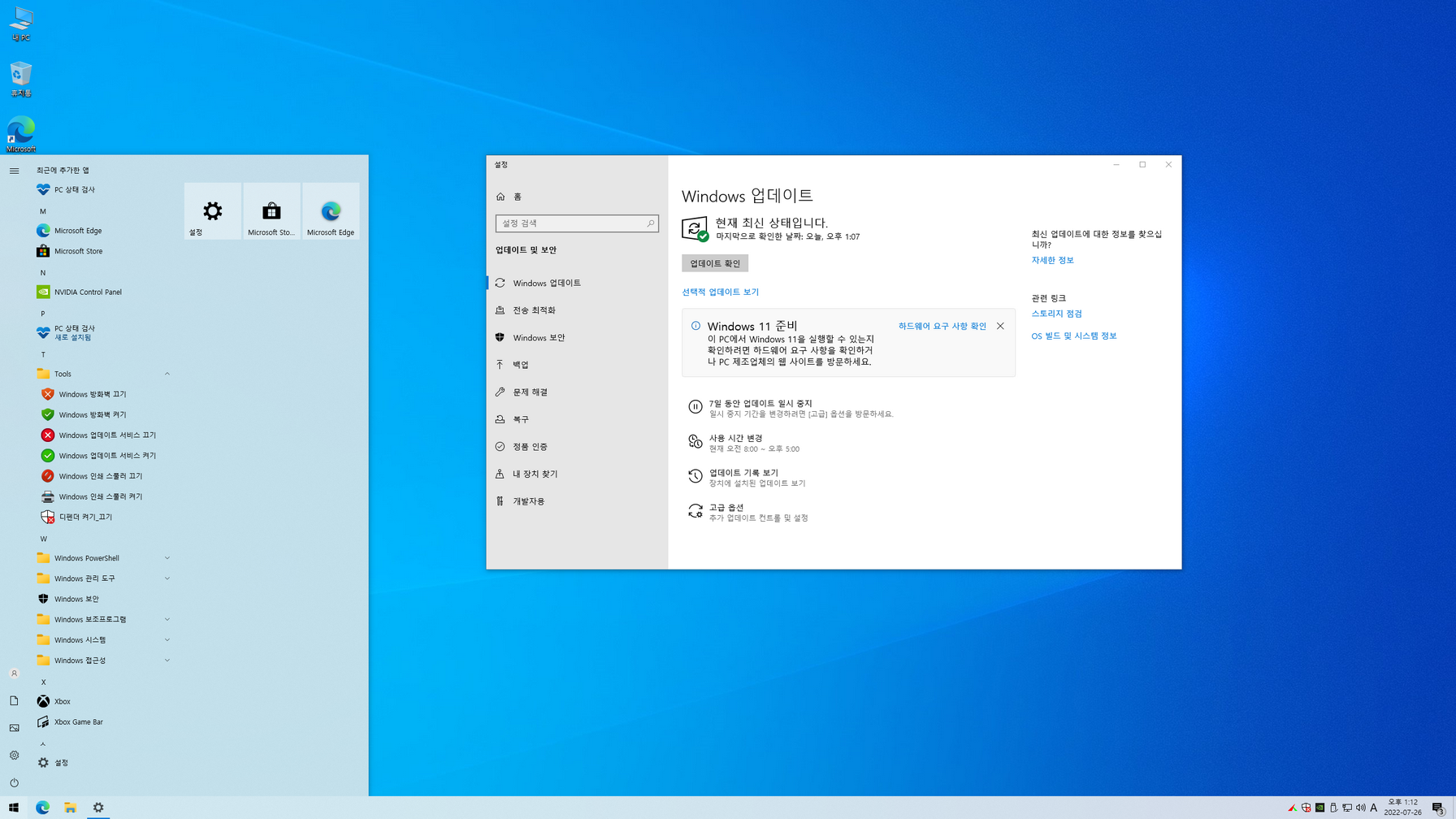The height and width of the screenshot is (819, 1456).
Task: Expand the Start menu hamburger button
Action: pos(14,171)
